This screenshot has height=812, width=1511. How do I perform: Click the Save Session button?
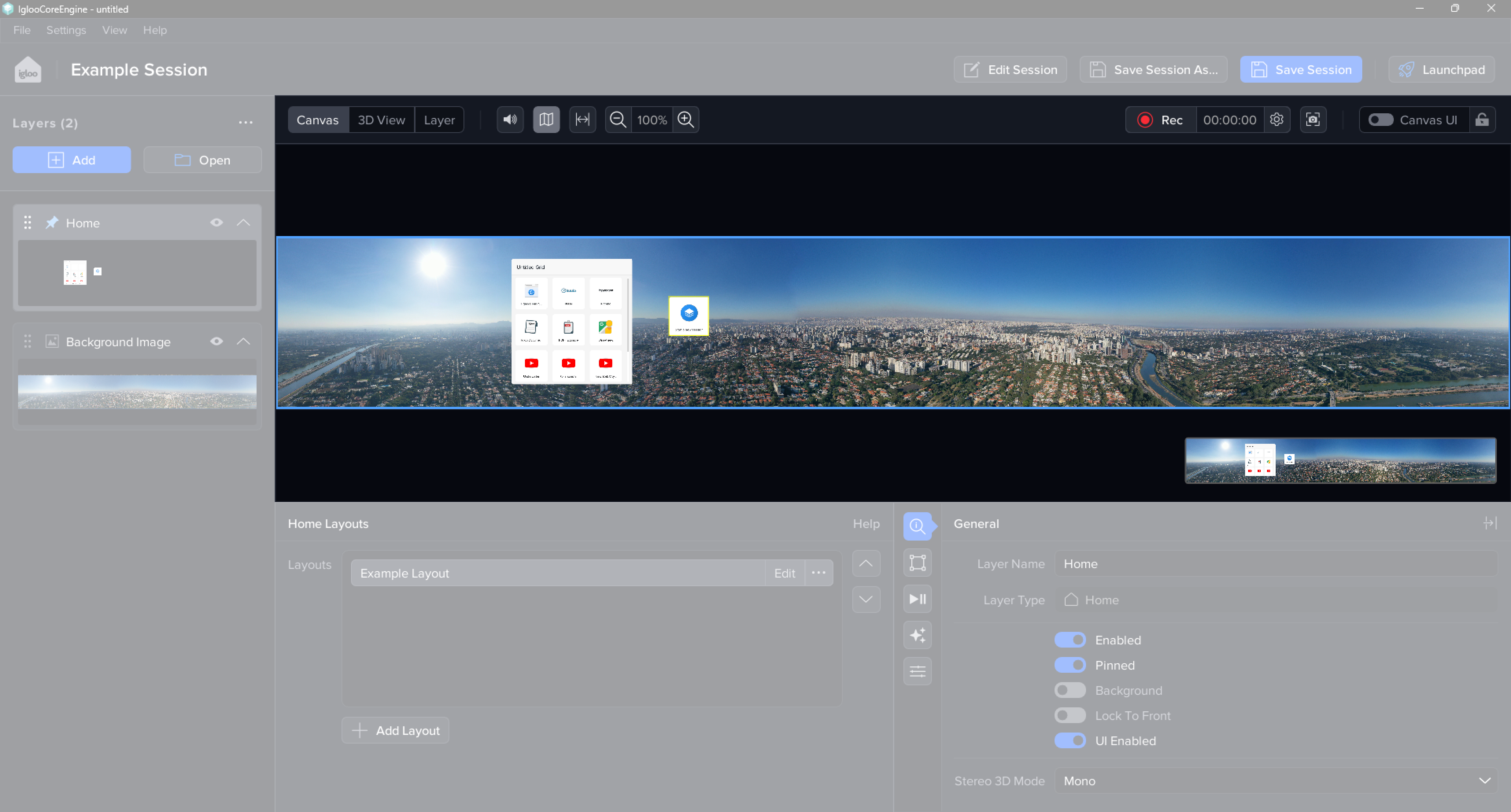tap(1300, 70)
